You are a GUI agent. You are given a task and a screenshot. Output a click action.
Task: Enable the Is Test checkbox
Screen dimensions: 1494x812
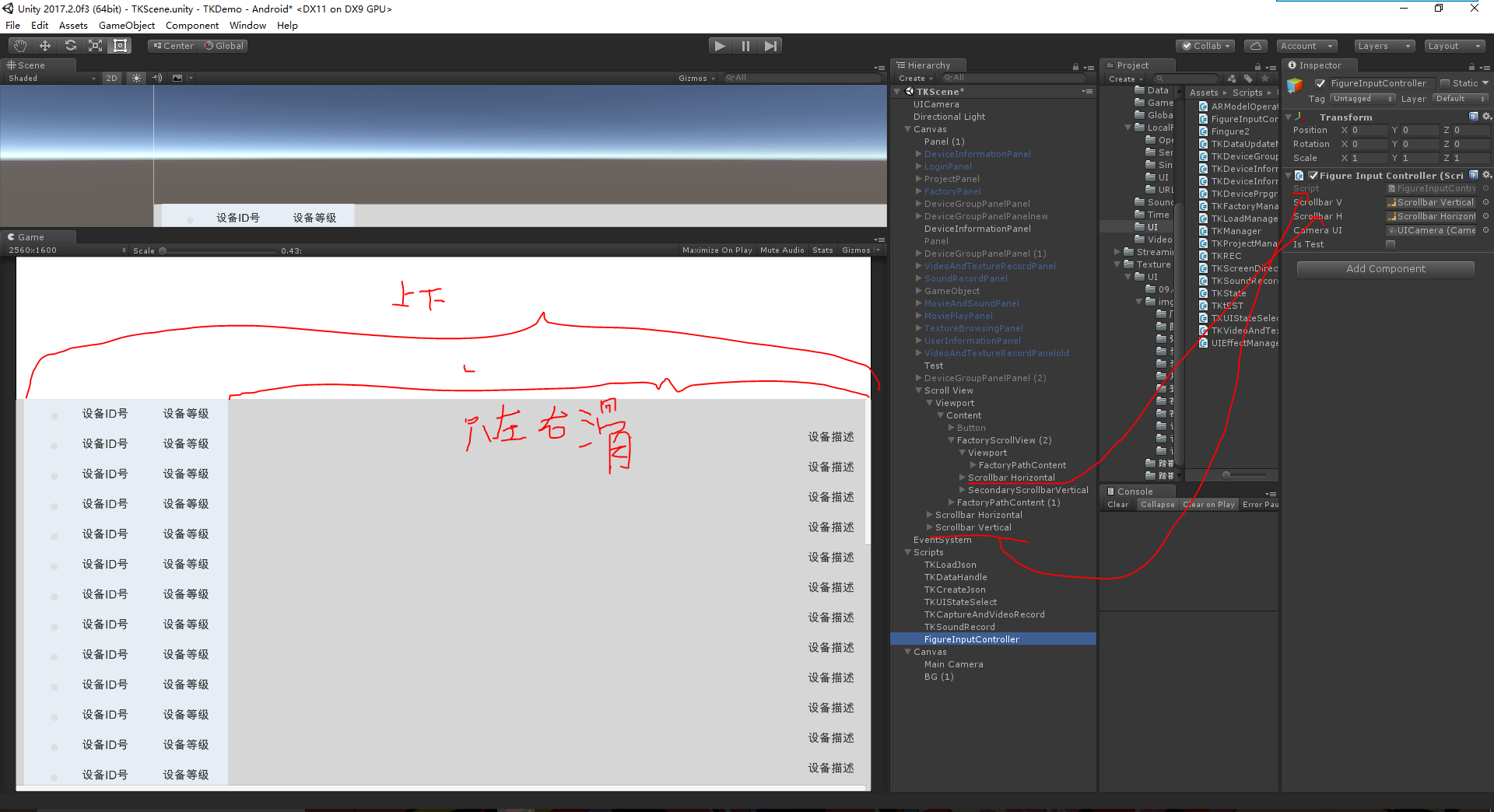(x=1391, y=244)
